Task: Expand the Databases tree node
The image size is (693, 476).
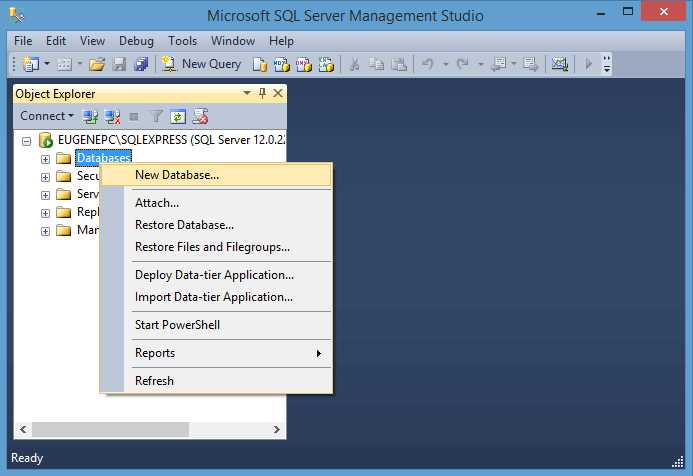Action: [45, 158]
